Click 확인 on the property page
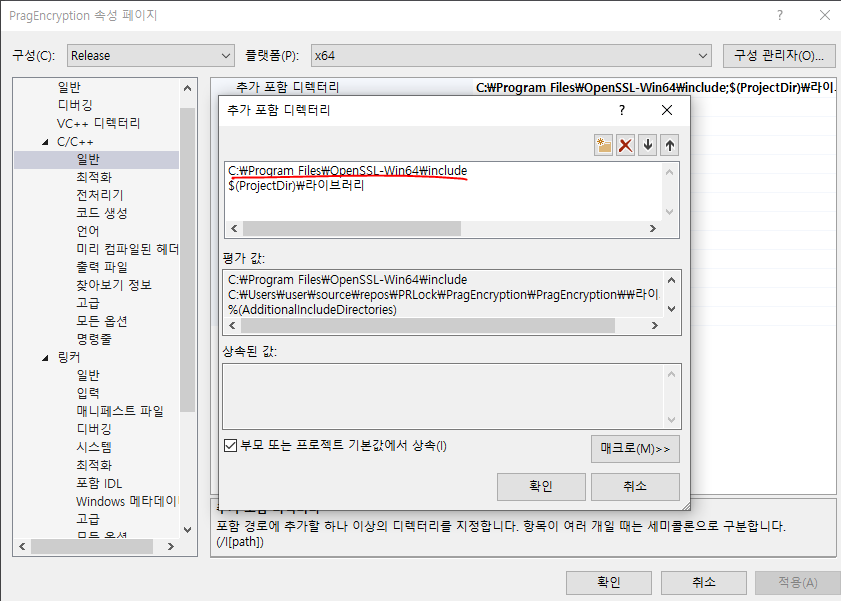Viewport: 841px width, 601px height. pyautogui.click(x=609, y=582)
